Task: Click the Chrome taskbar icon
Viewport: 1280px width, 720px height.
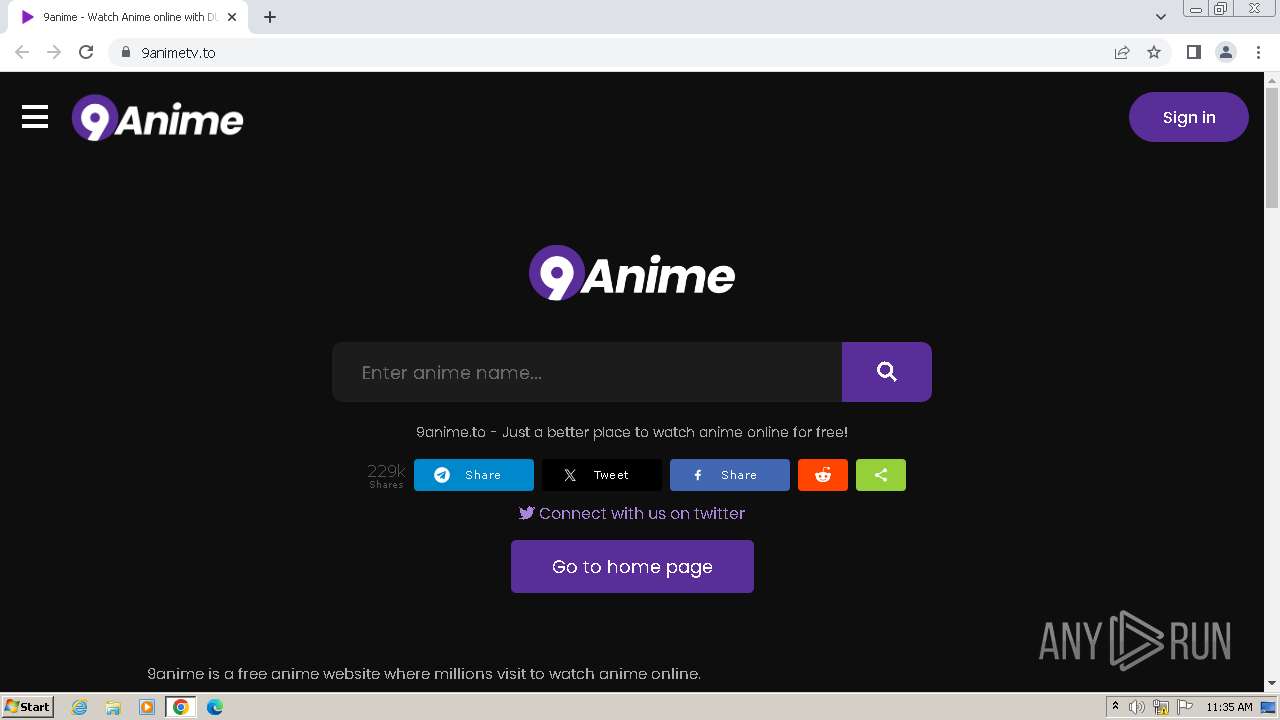Action: point(181,707)
